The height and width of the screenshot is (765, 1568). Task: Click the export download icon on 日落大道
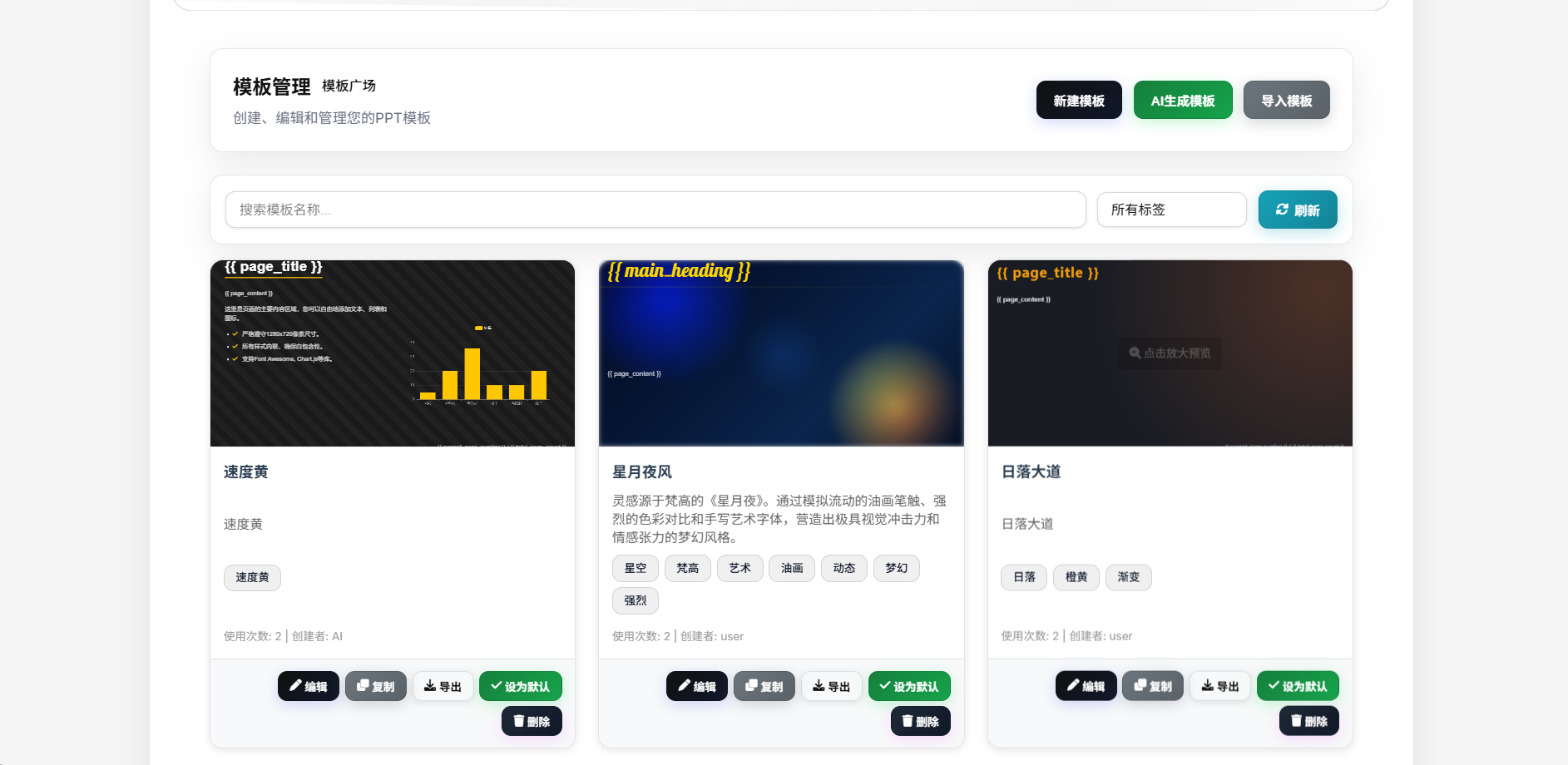click(x=1207, y=686)
